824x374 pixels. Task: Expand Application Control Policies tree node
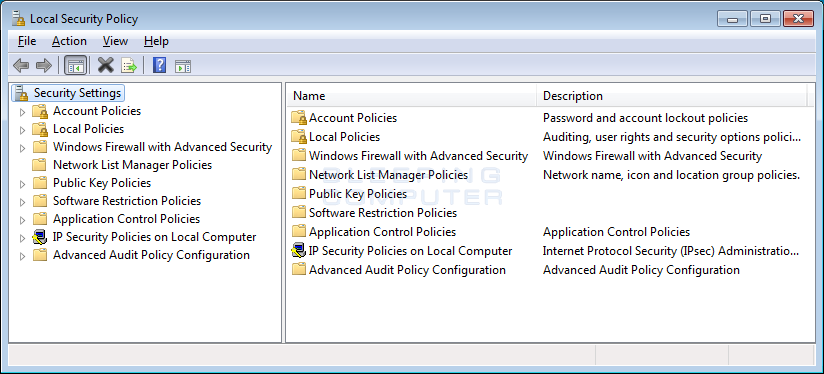22,220
